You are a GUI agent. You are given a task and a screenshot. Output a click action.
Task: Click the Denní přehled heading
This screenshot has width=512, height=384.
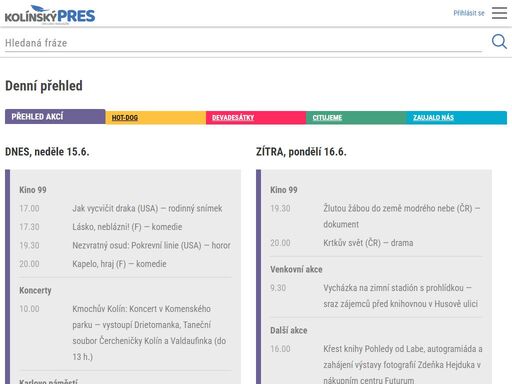(x=44, y=86)
